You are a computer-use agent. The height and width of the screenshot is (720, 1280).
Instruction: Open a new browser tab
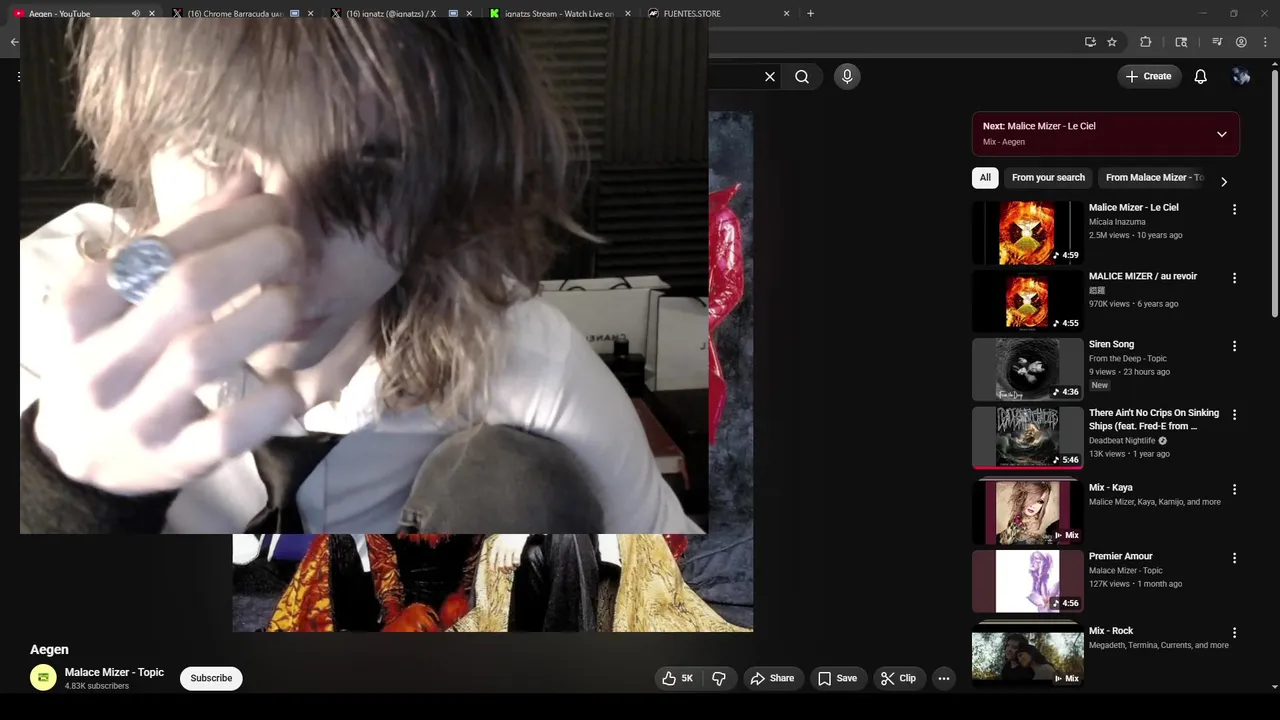[811, 14]
